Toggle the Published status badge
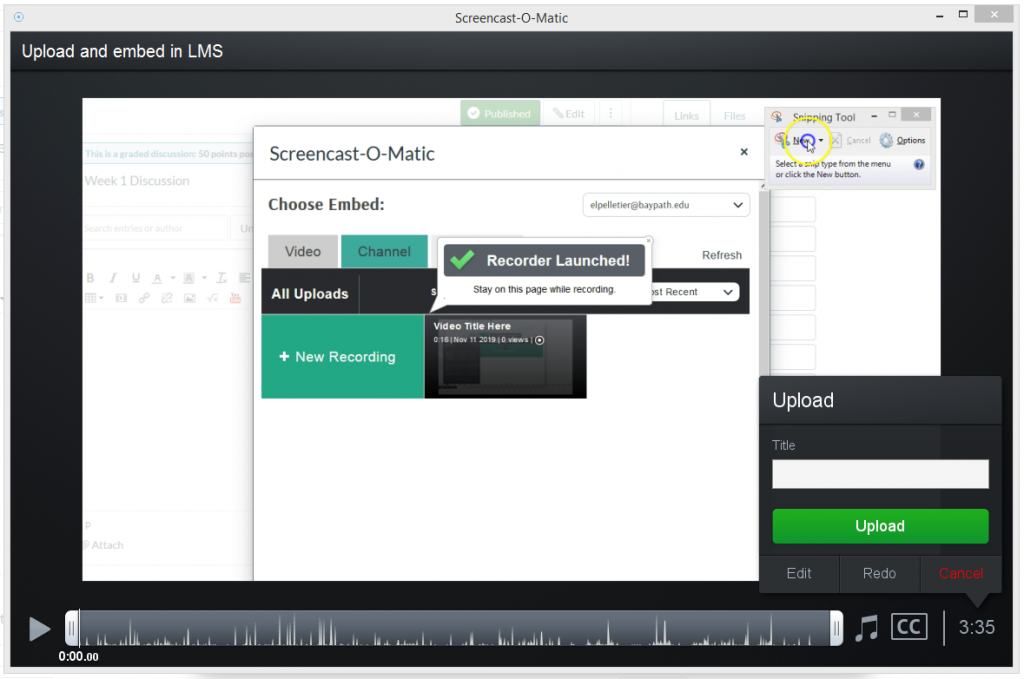 499,113
